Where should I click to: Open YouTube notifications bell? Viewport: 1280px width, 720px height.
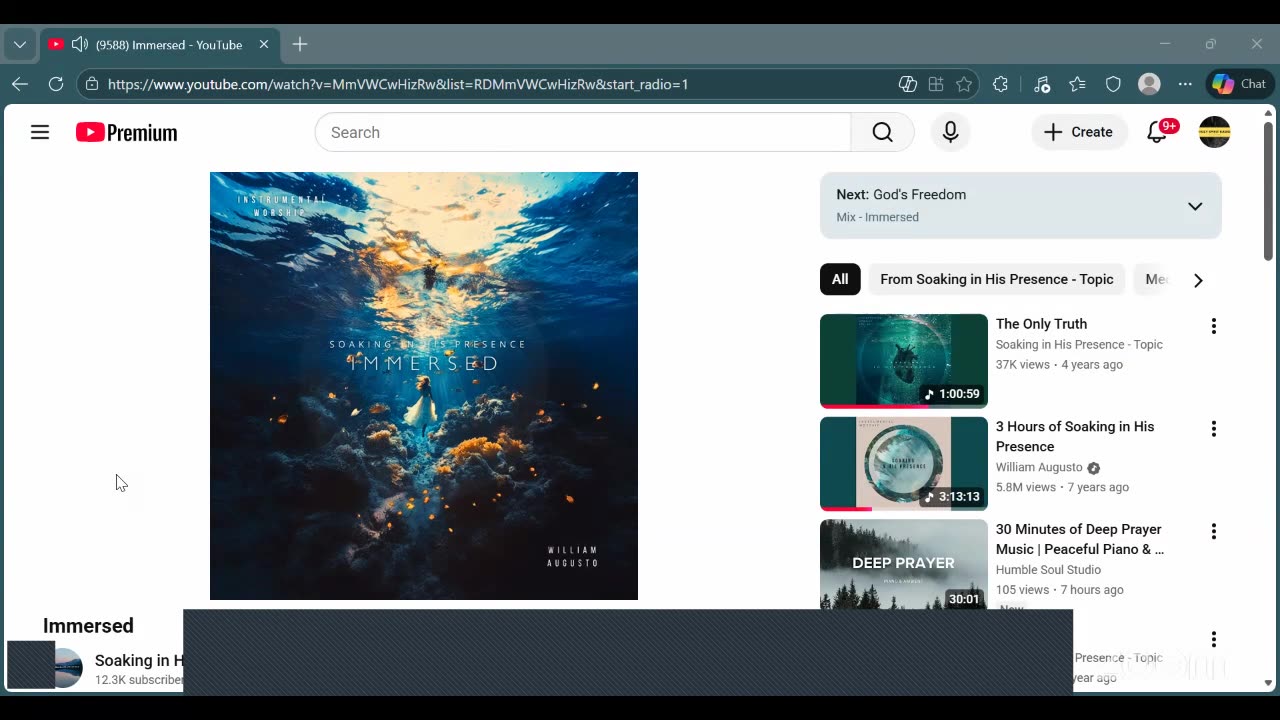[1157, 132]
